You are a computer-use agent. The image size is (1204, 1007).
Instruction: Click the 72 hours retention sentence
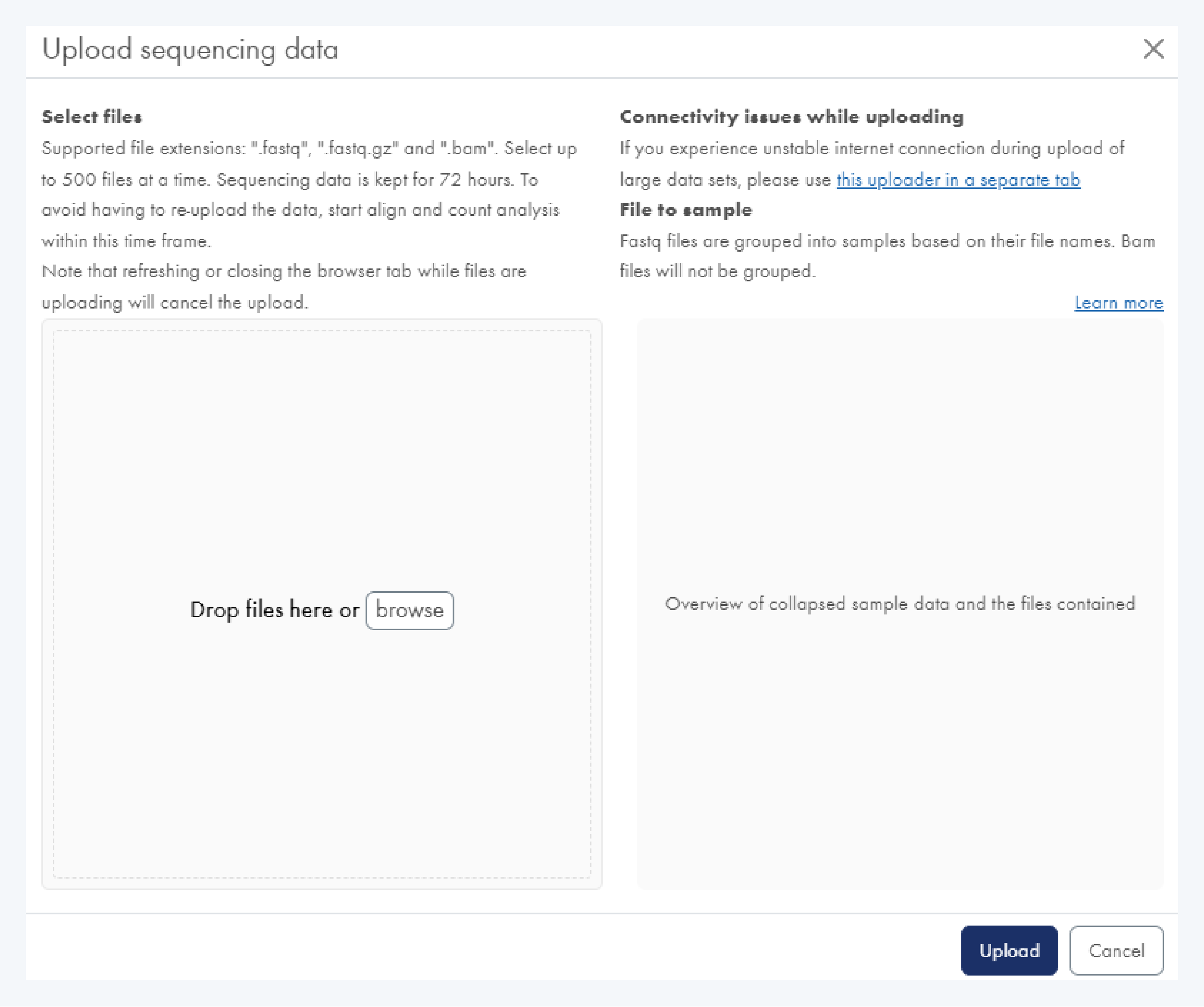[367, 180]
